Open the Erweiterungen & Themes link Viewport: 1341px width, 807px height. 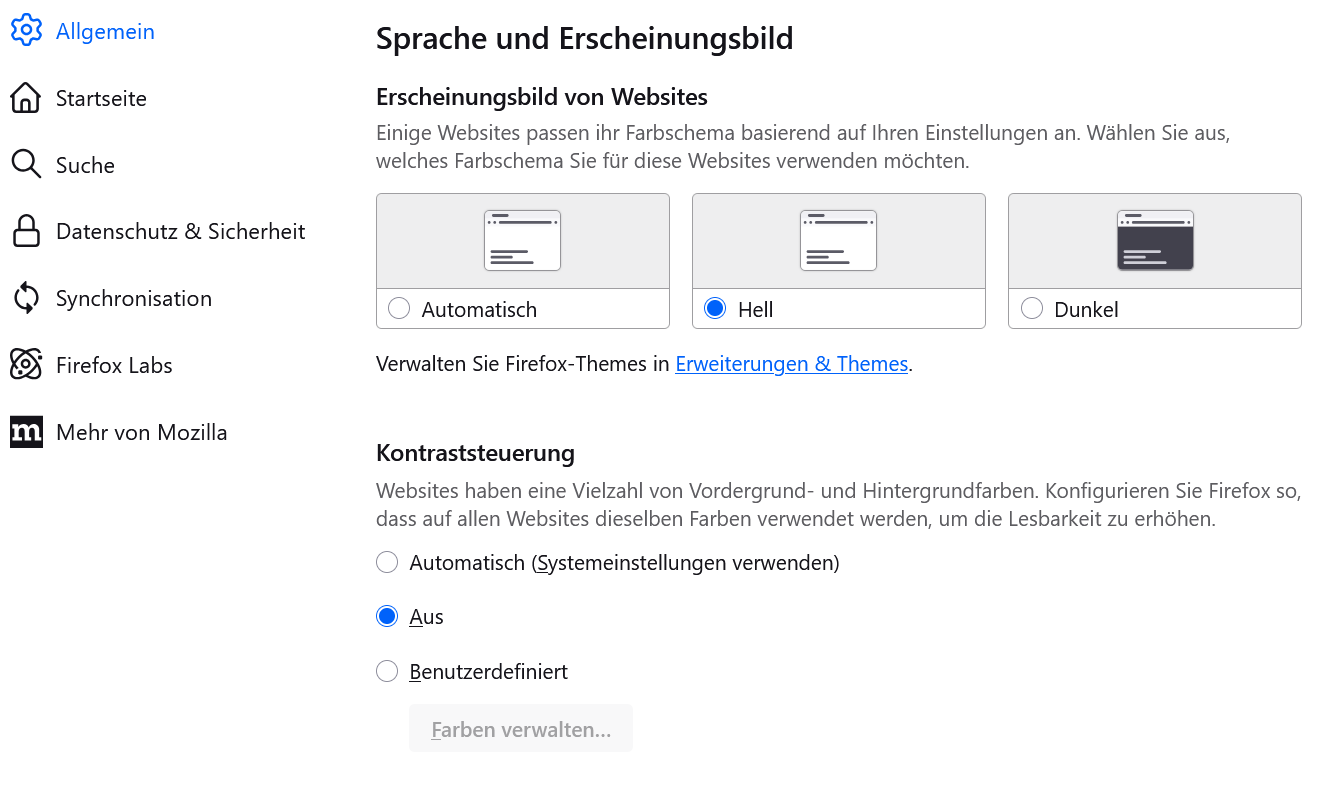791,364
